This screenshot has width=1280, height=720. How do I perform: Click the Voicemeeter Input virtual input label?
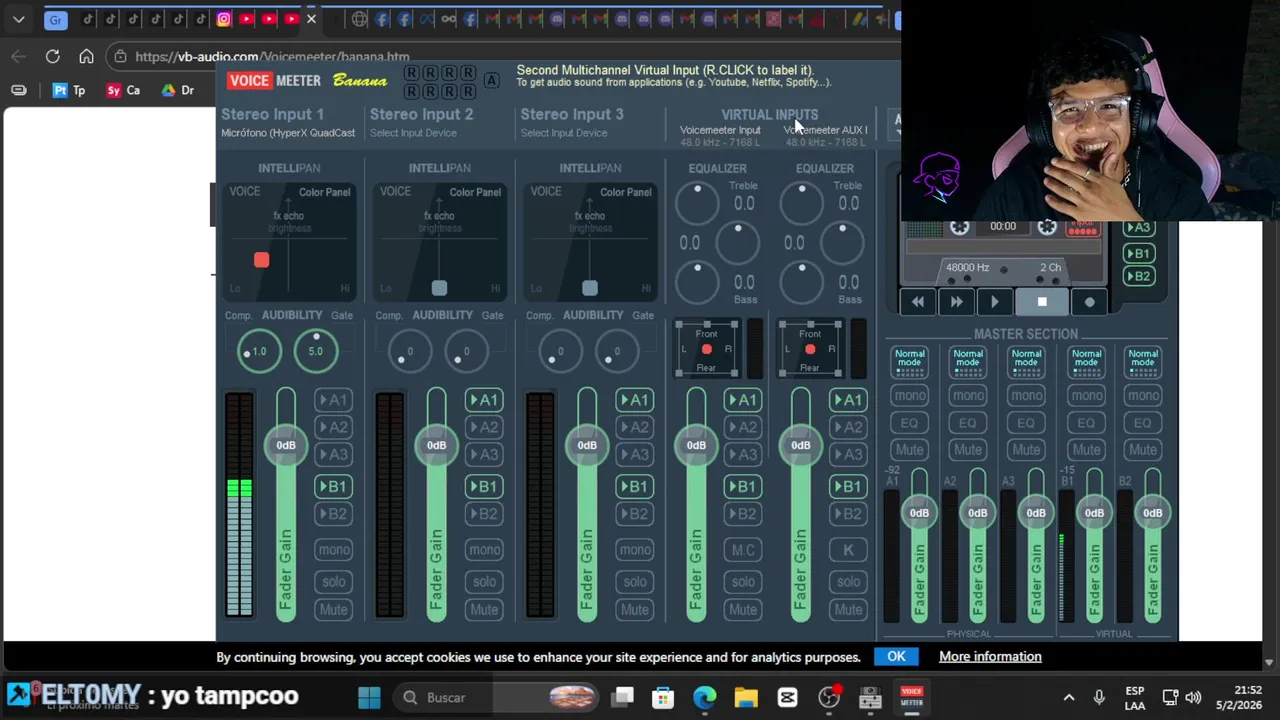pyautogui.click(x=720, y=130)
